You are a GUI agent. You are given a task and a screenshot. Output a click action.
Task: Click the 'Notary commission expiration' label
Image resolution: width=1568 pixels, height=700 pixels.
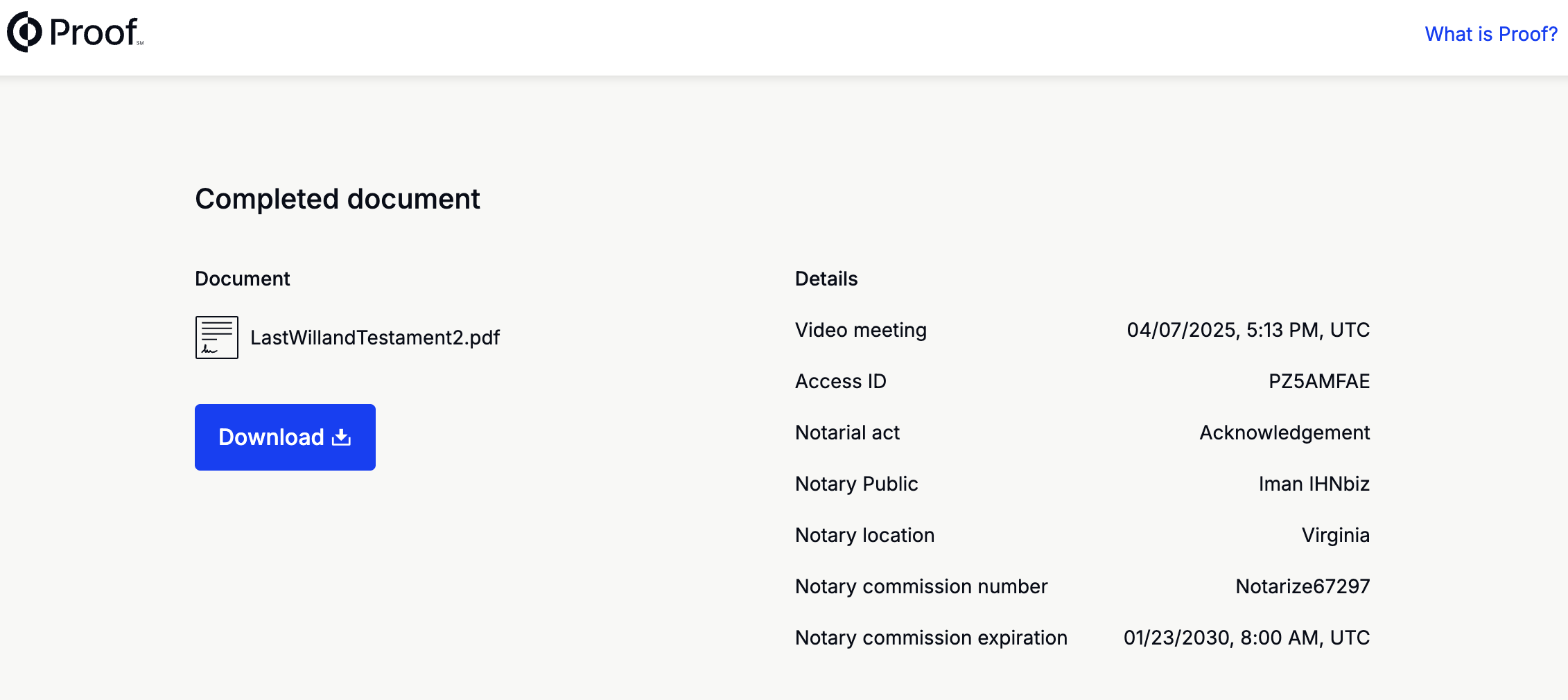click(x=930, y=638)
